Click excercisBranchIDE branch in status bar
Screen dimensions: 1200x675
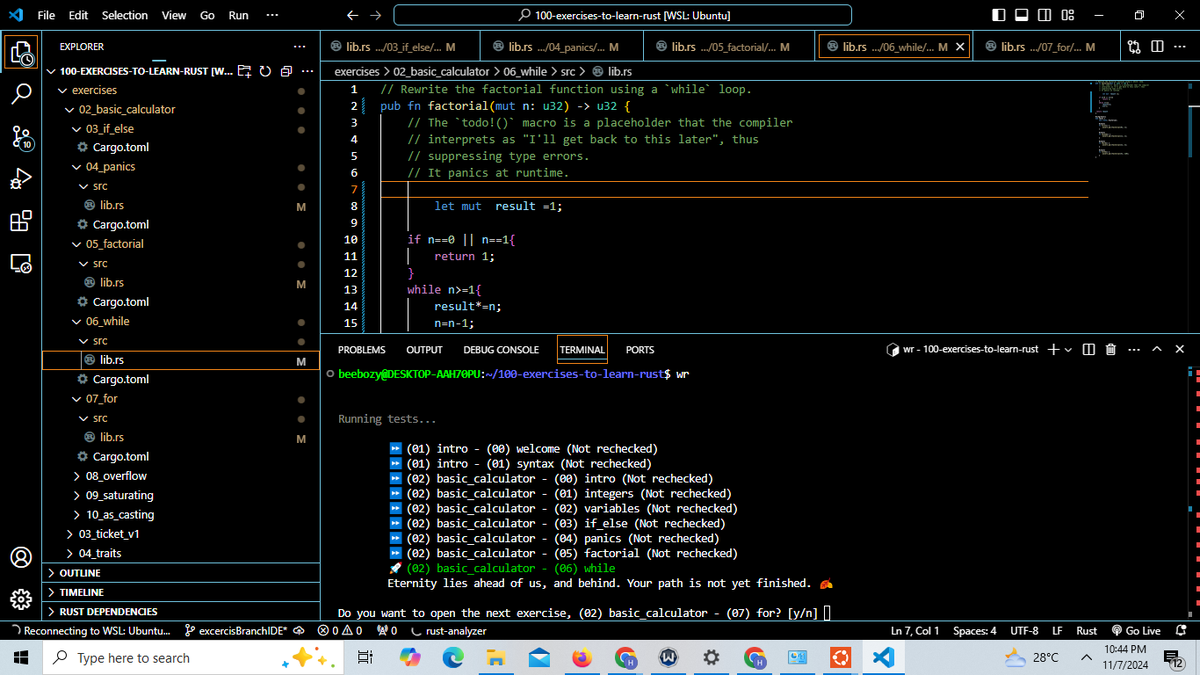tap(237, 631)
